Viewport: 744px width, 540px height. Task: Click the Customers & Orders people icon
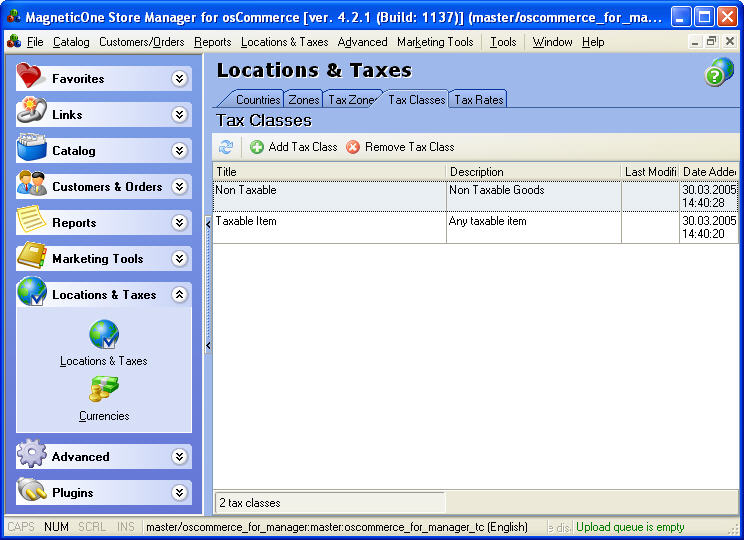(31, 183)
